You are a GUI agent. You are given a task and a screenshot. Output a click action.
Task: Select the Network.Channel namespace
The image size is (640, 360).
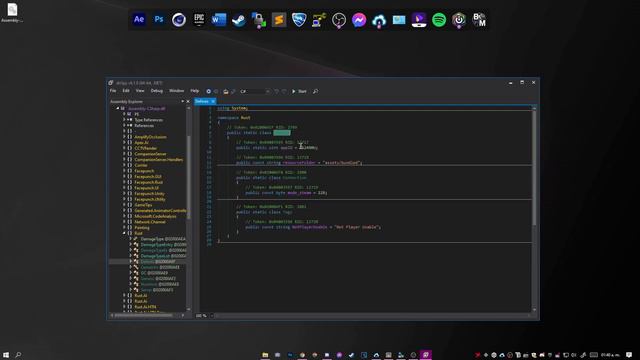pos(150,222)
